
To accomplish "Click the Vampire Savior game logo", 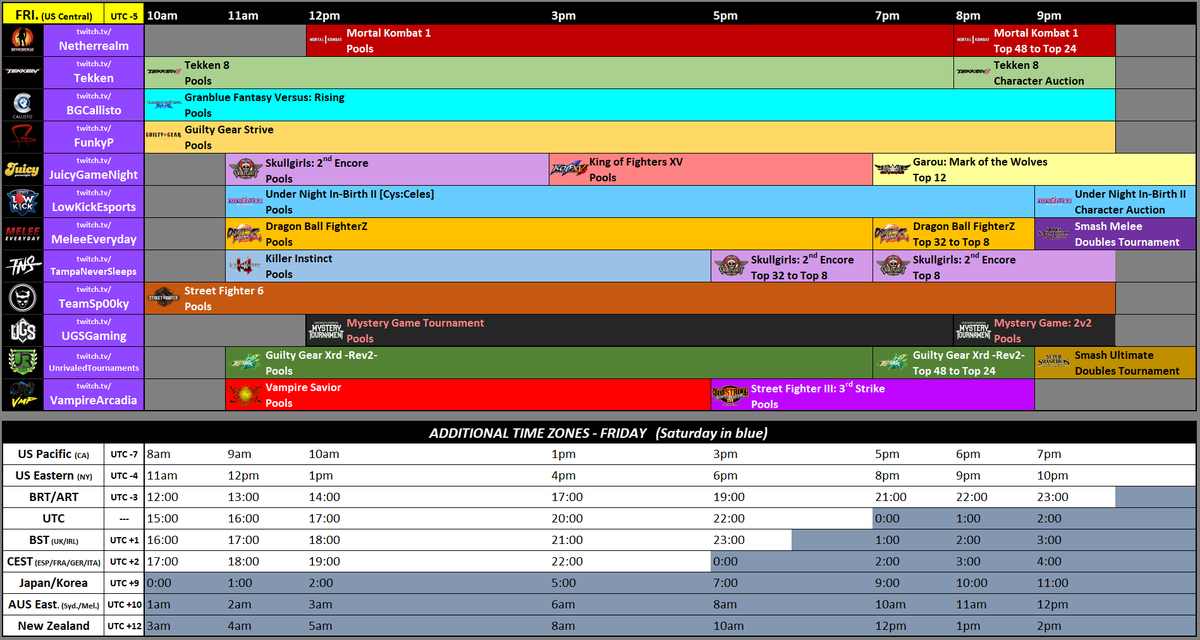I will click(x=245, y=394).
